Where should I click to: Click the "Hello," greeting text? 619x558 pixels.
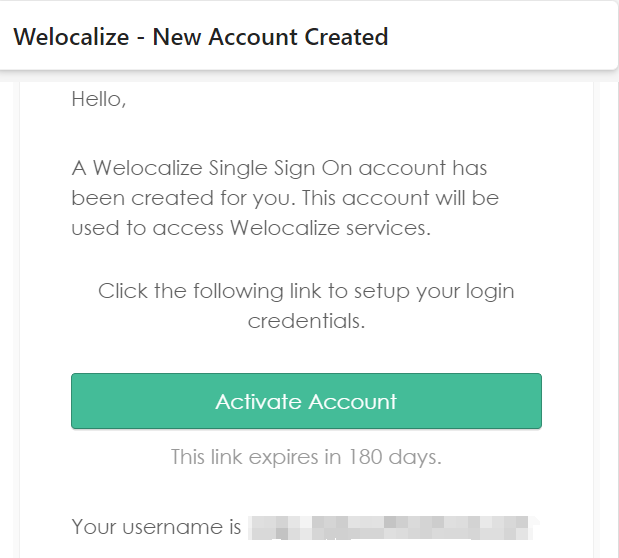pyautogui.click(x=99, y=99)
